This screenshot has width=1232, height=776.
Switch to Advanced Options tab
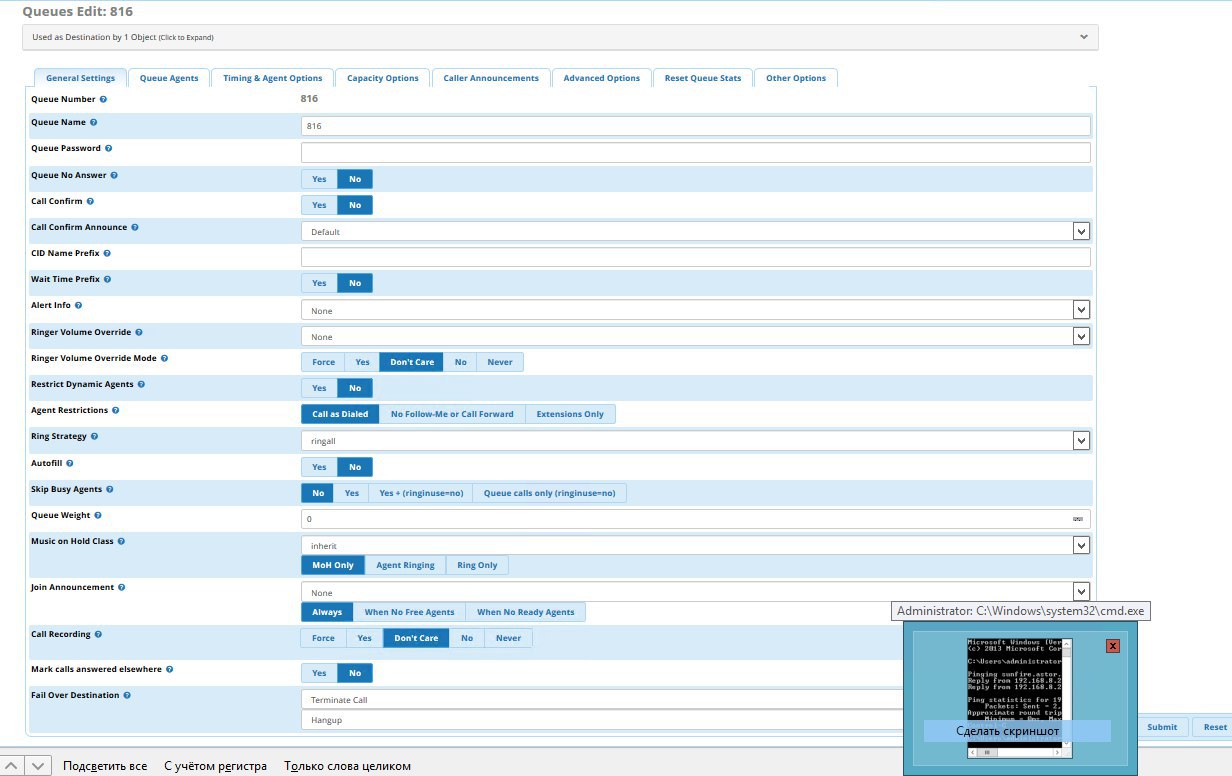pyautogui.click(x=602, y=78)
